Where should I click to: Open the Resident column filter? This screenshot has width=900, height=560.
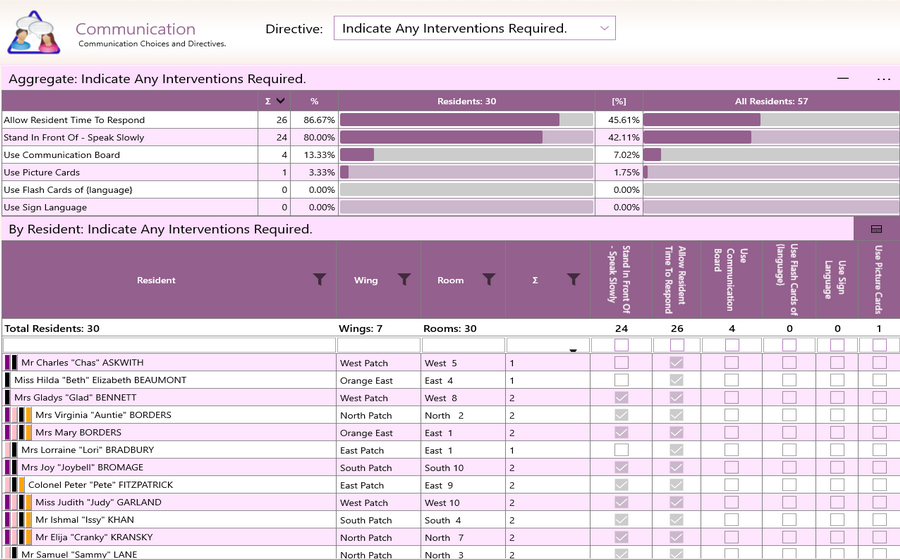pos(320,279)
